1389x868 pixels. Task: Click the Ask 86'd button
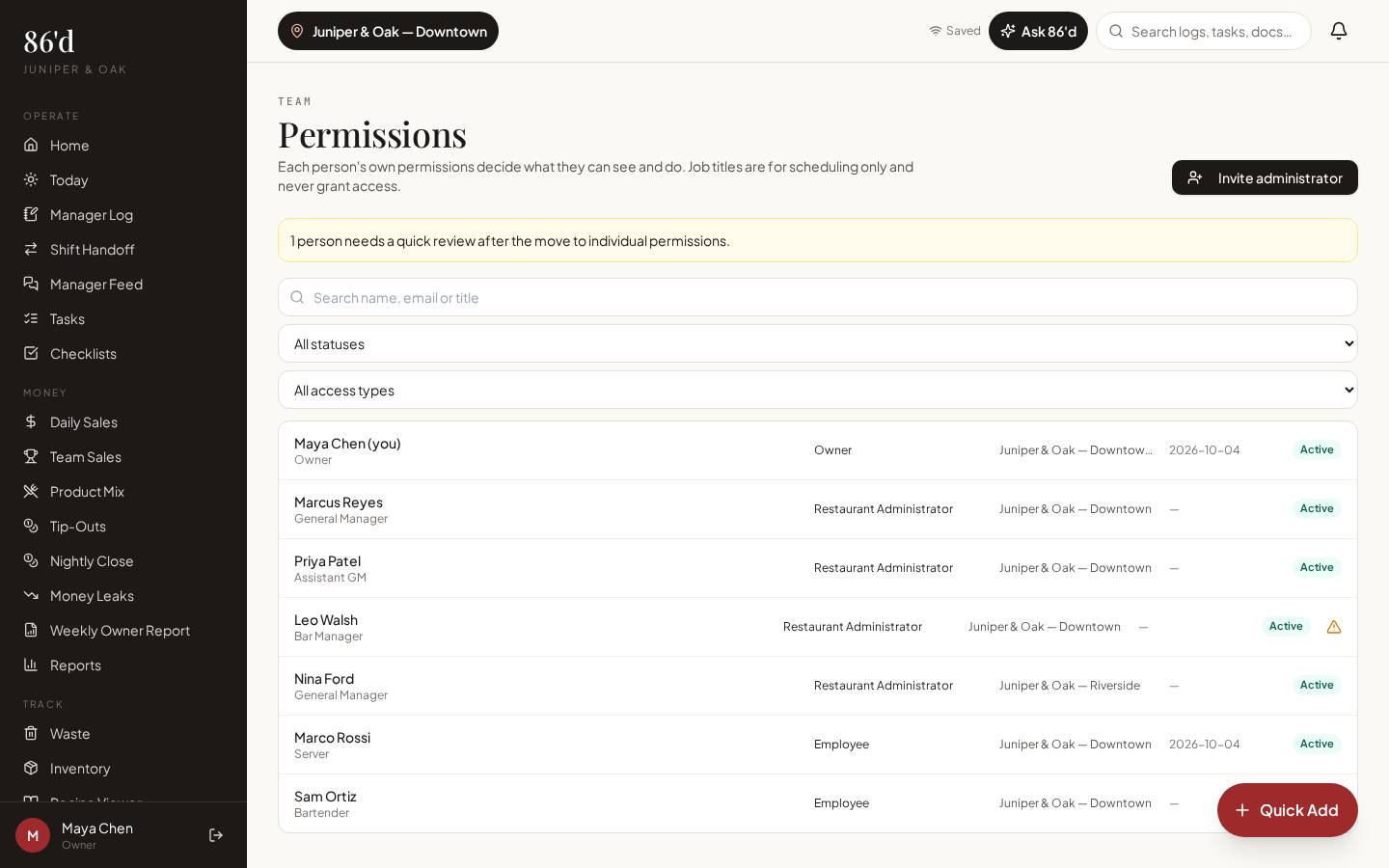(1038, 31)
